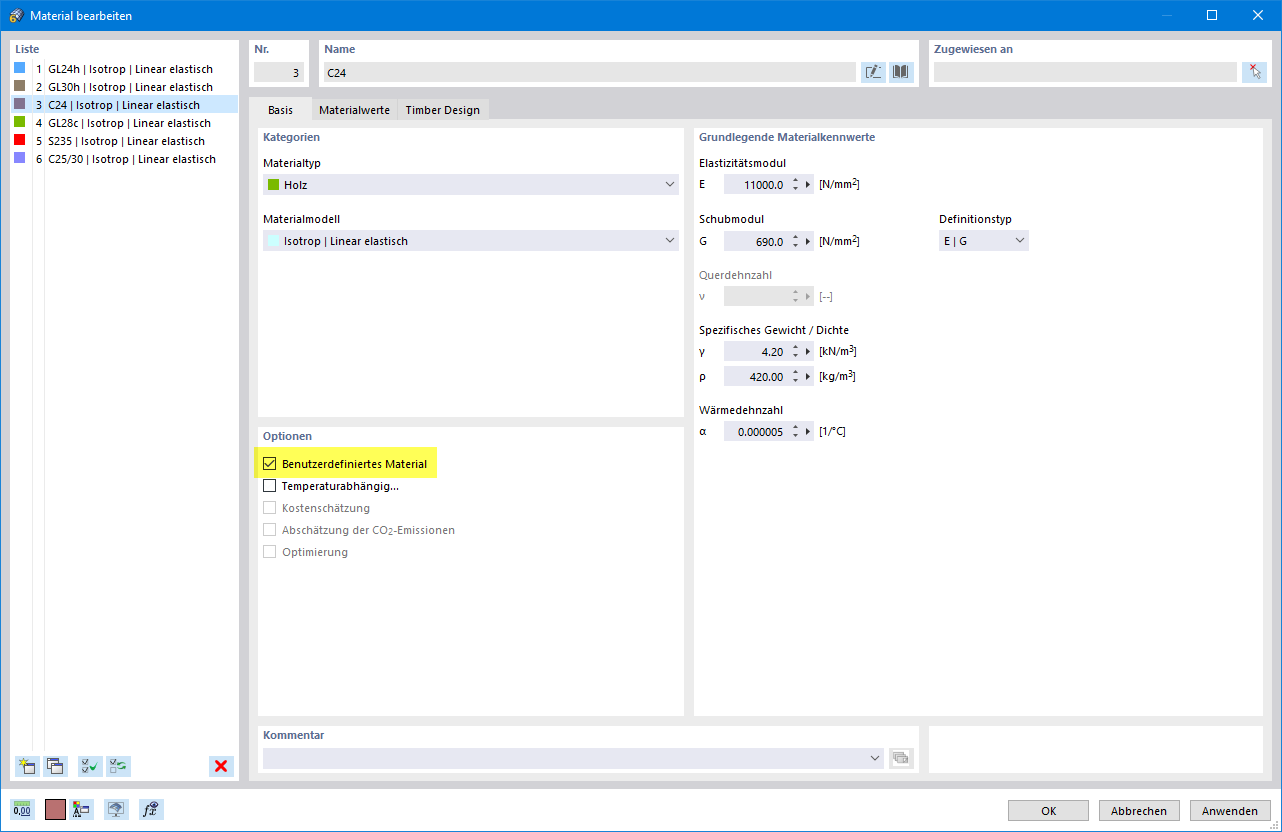Click the specific weight value 4.20
The image size is (1282, 832).
point(755,351)
